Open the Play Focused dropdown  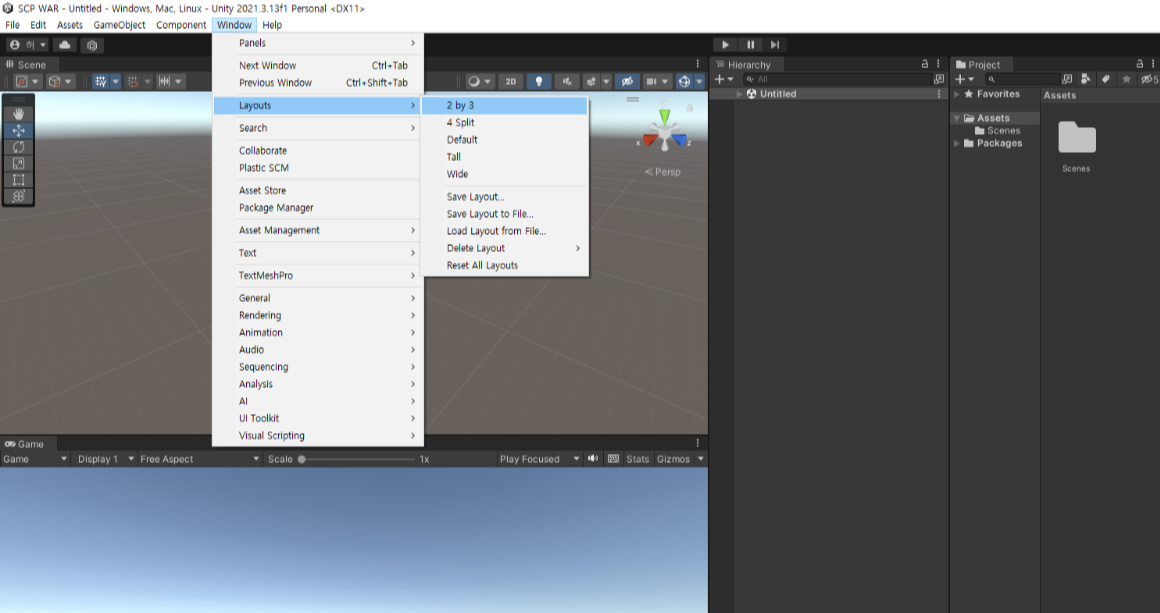539,459
